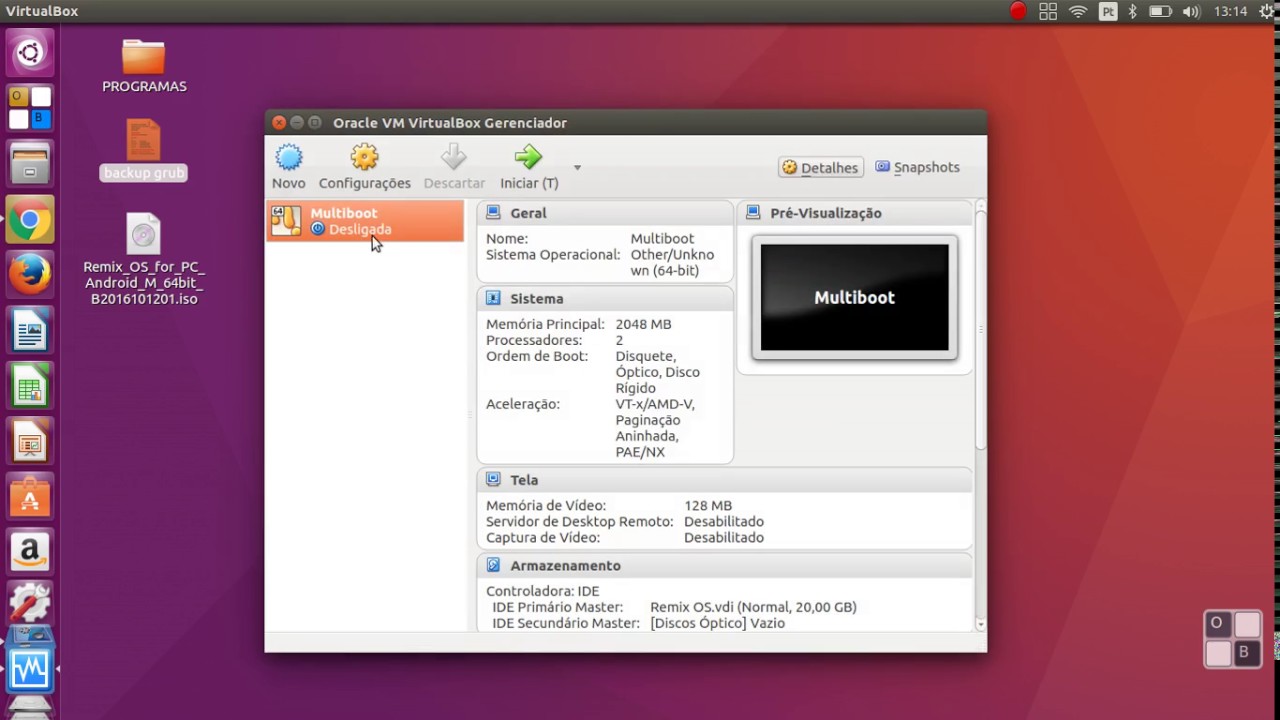Click the Armazenamento storage icon
Image resolution: width=1280 pixels, height=720 pixels.
tap(493, 565)
